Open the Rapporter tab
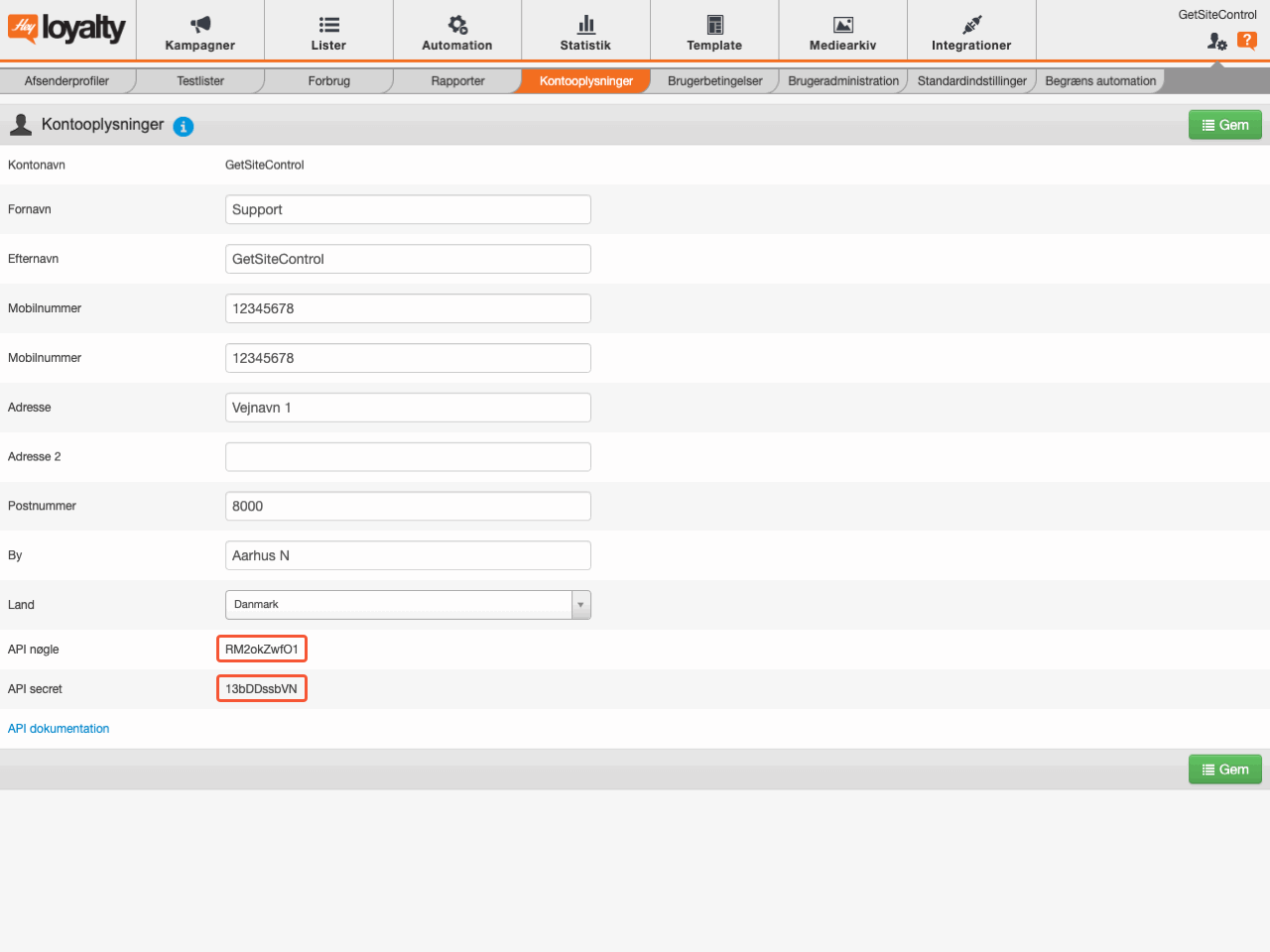 point(456,80)
